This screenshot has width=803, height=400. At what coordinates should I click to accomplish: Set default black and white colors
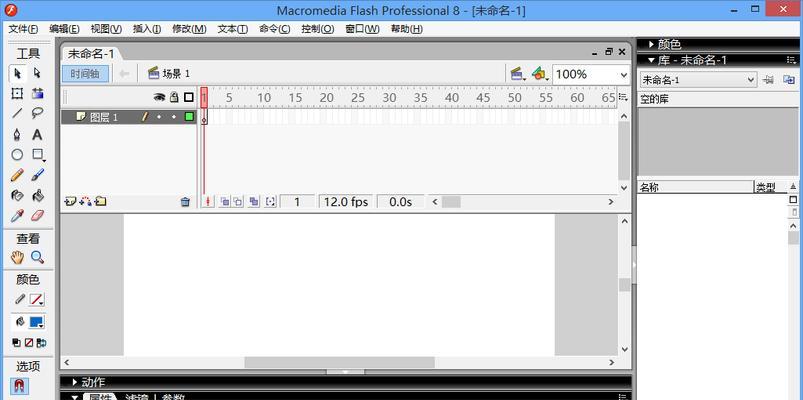[16, 343]
